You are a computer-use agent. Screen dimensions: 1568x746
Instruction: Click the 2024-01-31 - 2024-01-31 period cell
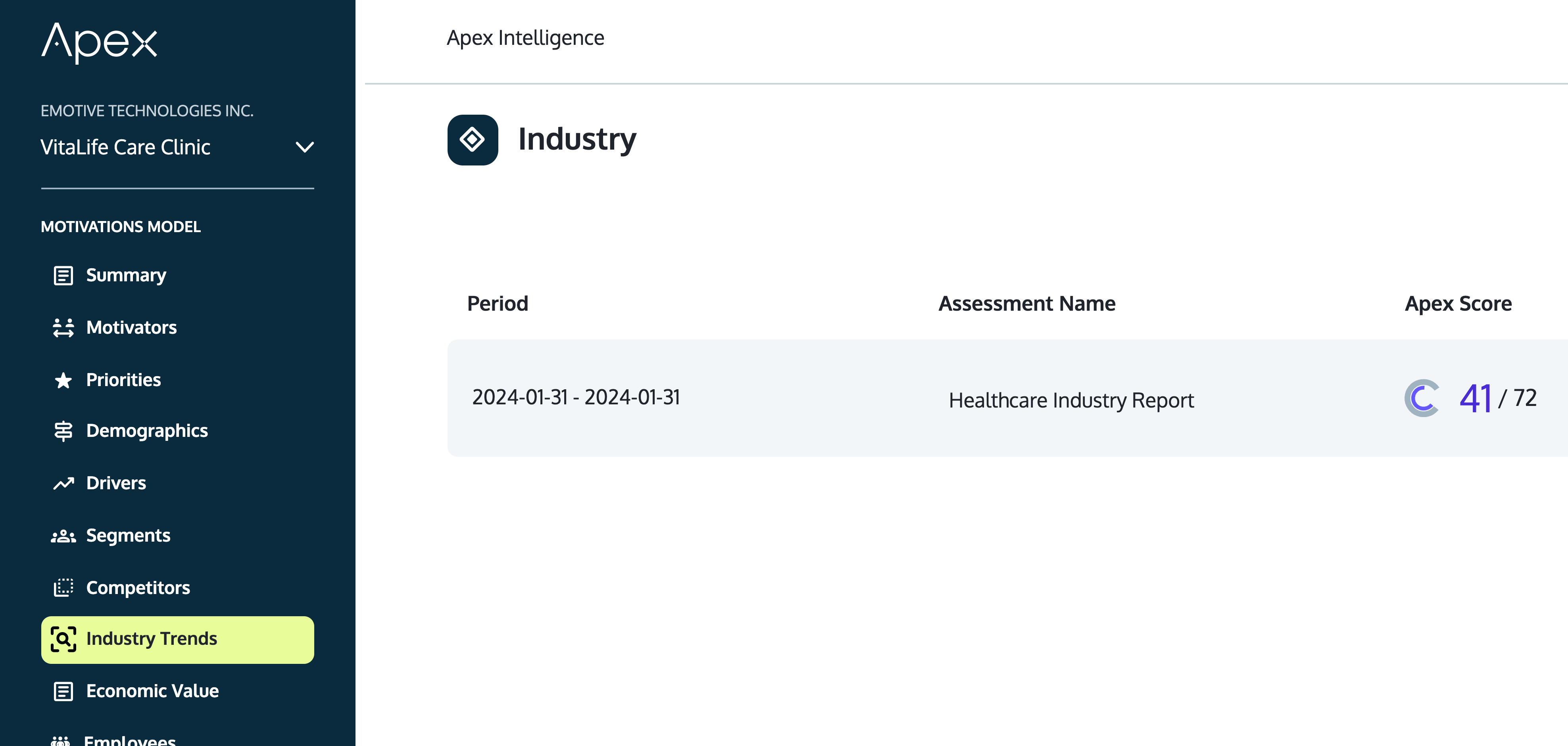tap(576, 398)
